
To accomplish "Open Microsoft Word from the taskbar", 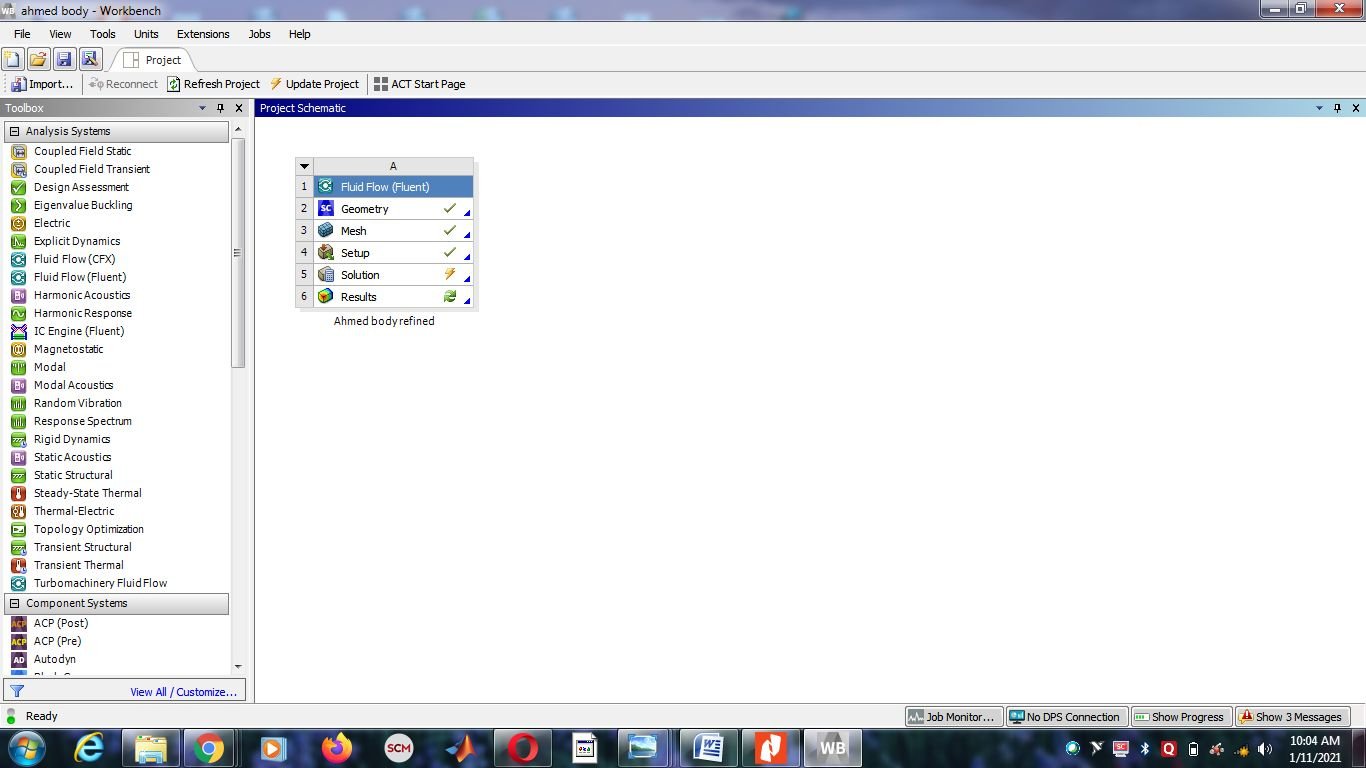I will click(708, 748).
